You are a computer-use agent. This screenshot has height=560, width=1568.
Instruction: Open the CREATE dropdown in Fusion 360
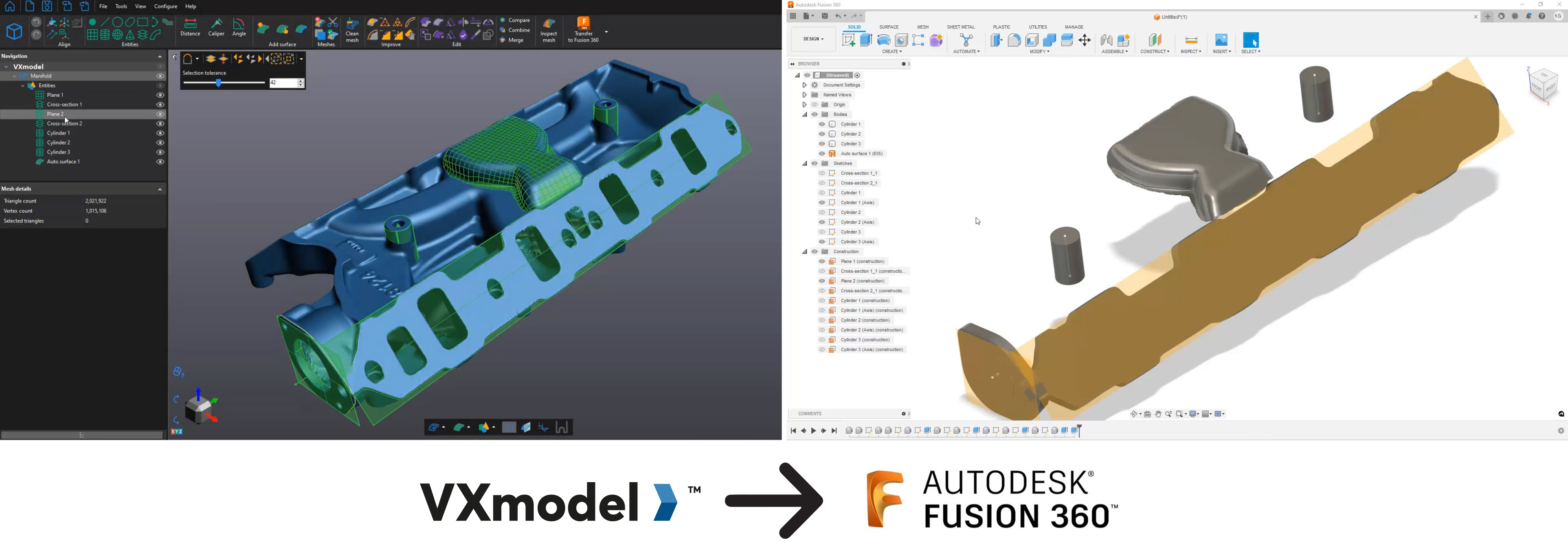pyautogui.click(x=892, y=52)
